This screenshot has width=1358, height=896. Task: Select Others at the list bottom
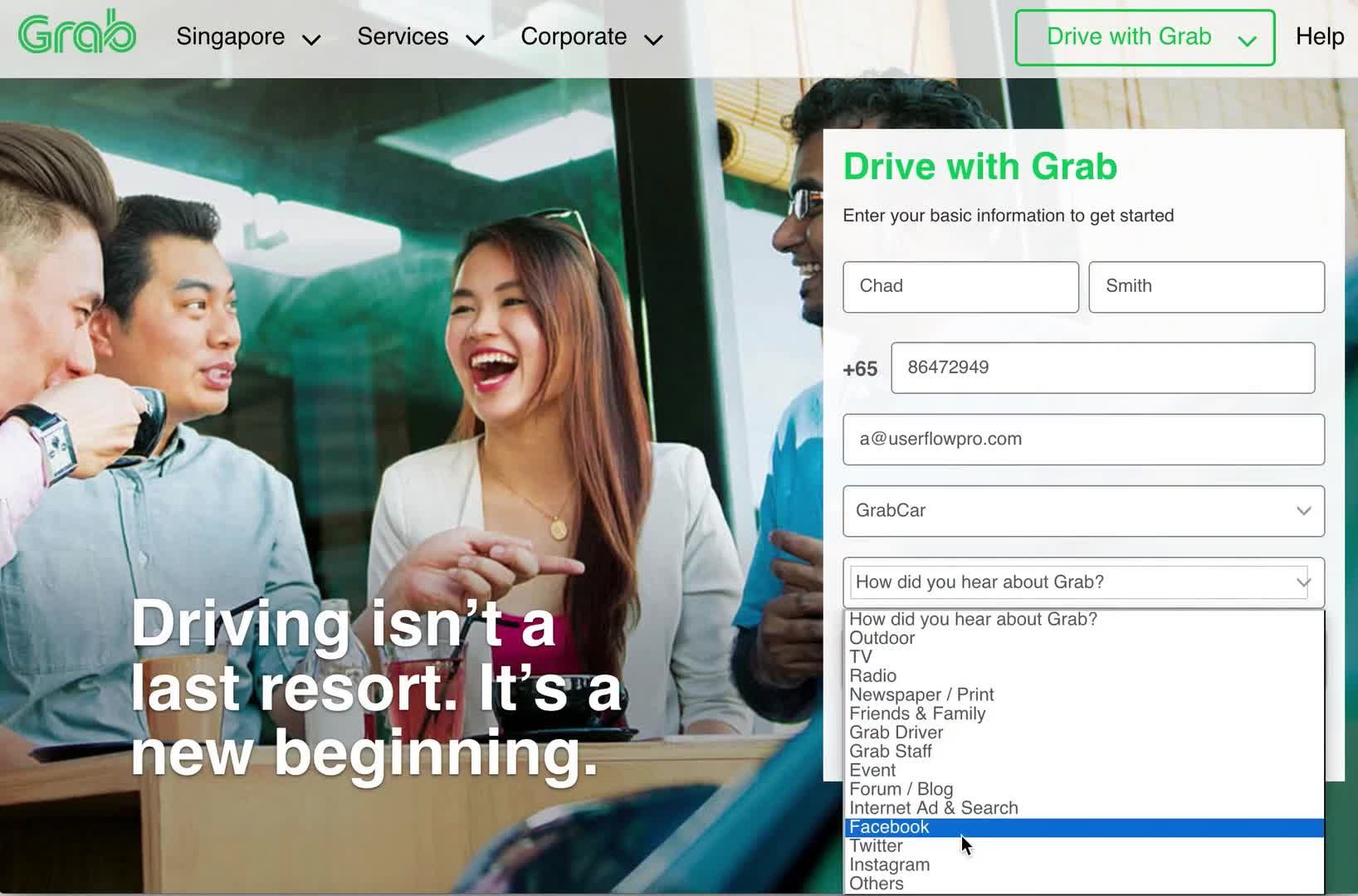(876, 884)
